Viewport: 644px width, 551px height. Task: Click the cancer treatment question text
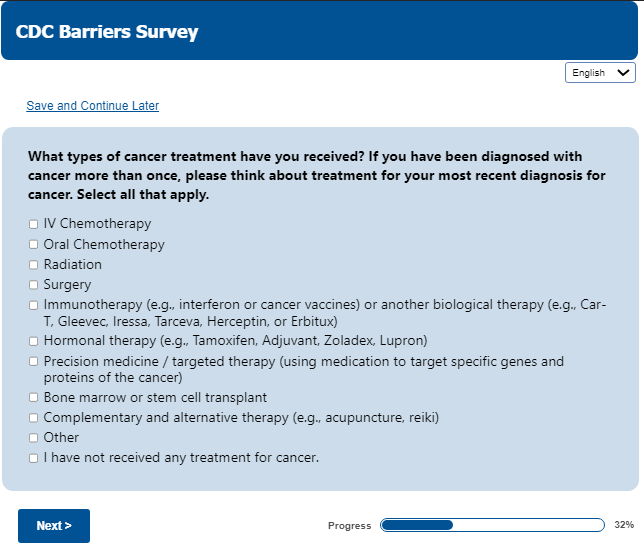[x=317, y=175]
